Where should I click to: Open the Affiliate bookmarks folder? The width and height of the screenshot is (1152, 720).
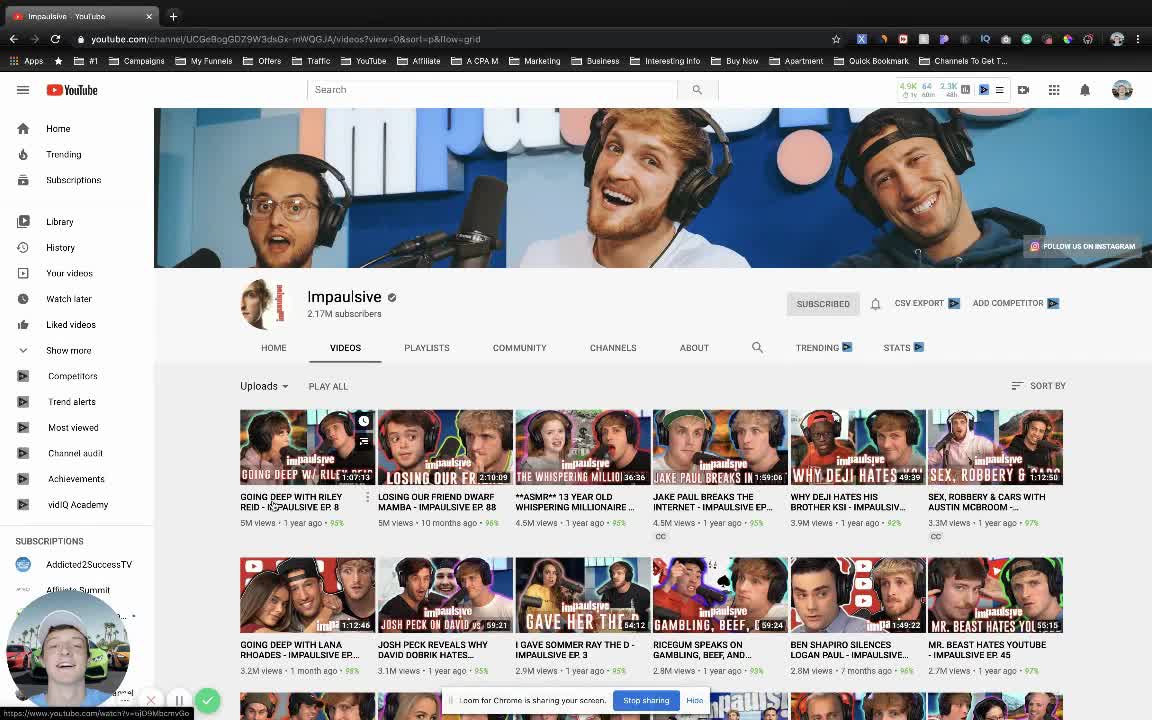(x=419, y=61)
